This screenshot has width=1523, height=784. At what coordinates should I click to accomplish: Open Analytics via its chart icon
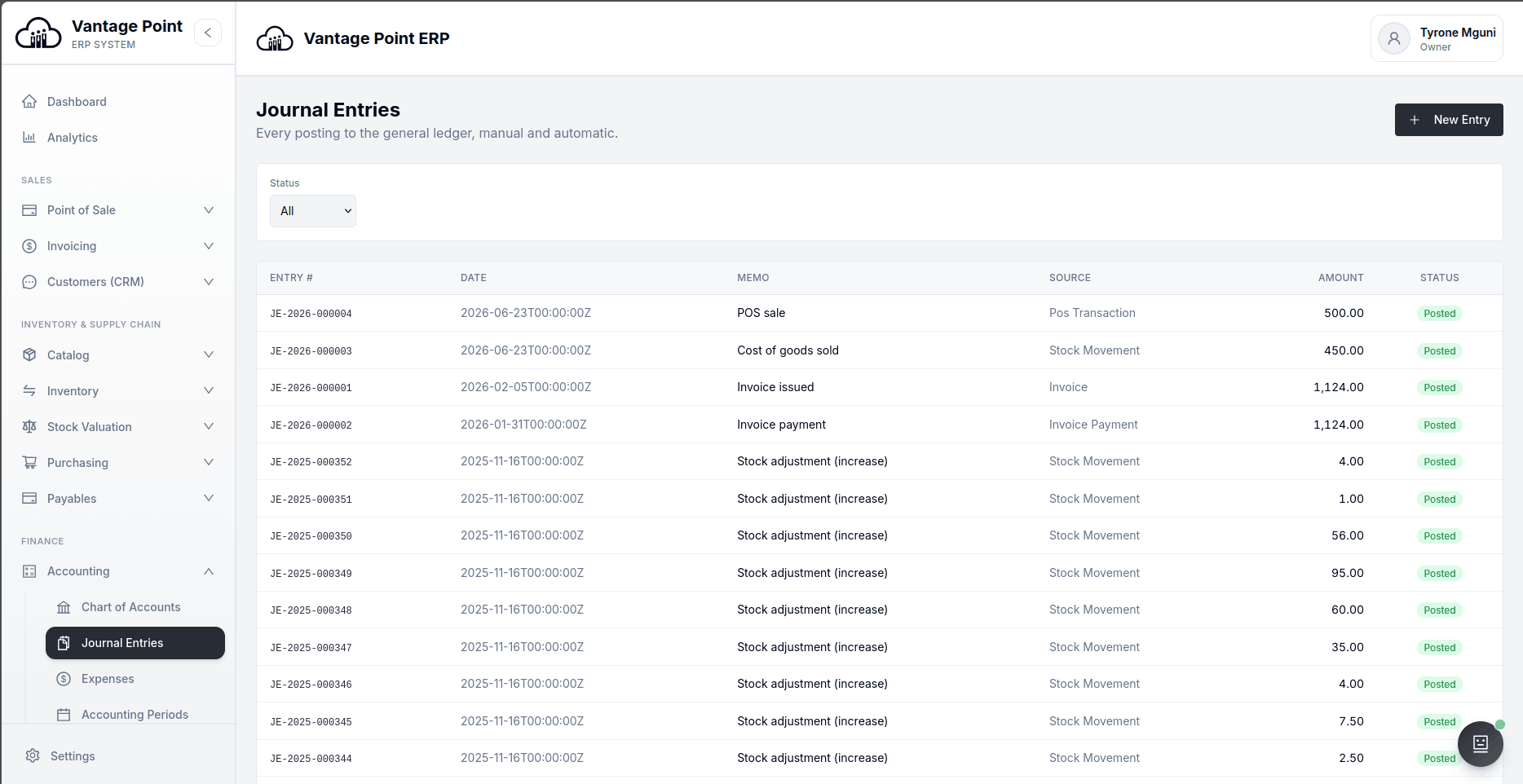29,138
